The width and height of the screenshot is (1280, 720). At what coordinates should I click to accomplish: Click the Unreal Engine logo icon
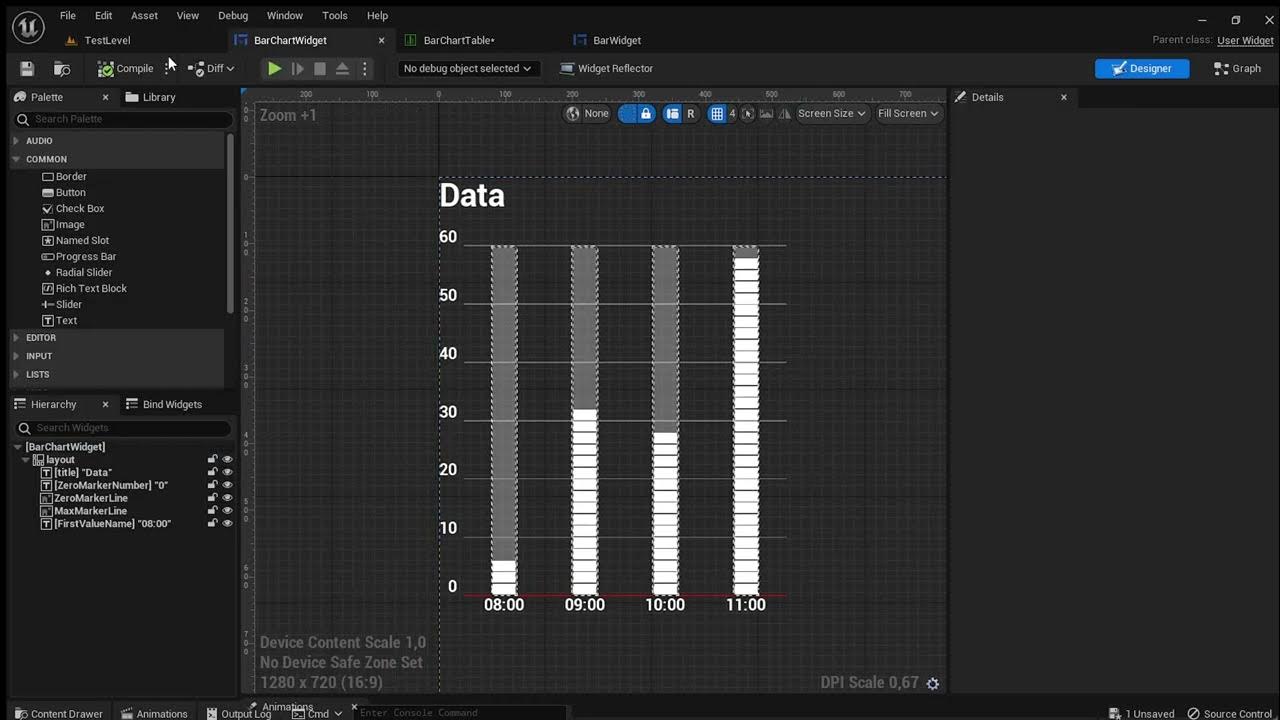point(28,27)
